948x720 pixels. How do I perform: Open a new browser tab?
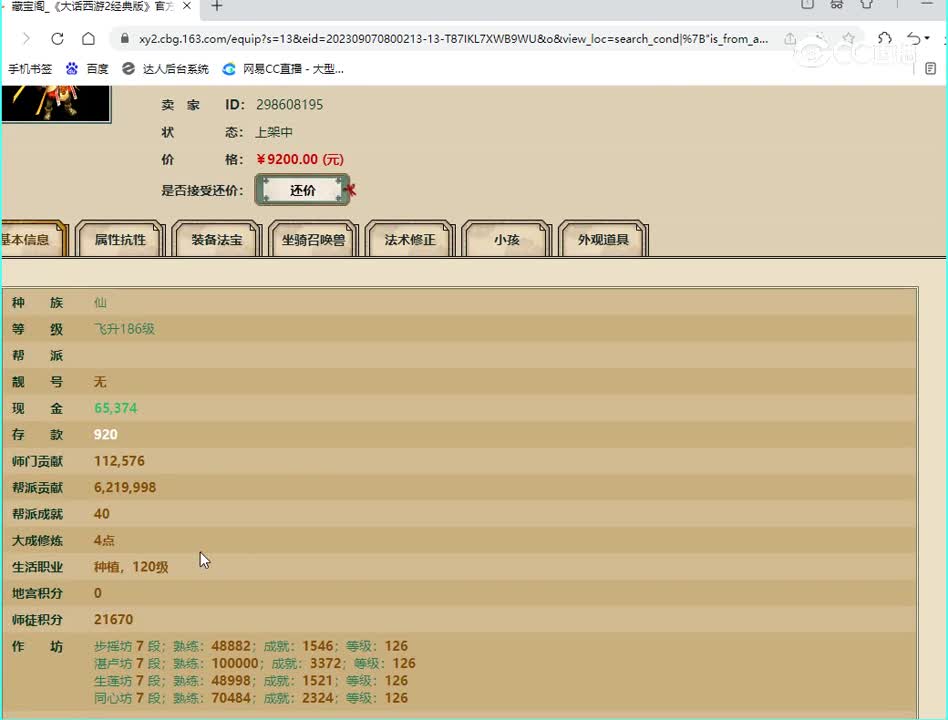click(217, 6)
